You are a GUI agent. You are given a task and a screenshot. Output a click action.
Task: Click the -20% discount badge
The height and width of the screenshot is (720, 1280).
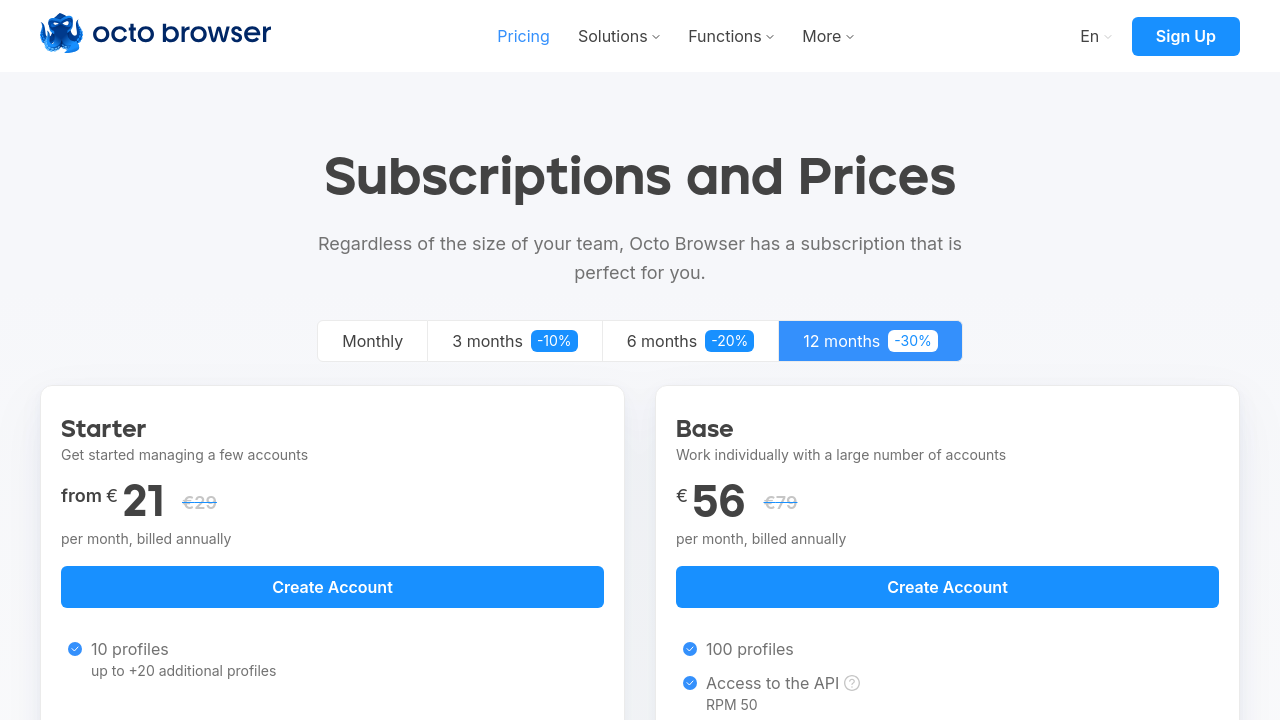click(x=729, y=341)
